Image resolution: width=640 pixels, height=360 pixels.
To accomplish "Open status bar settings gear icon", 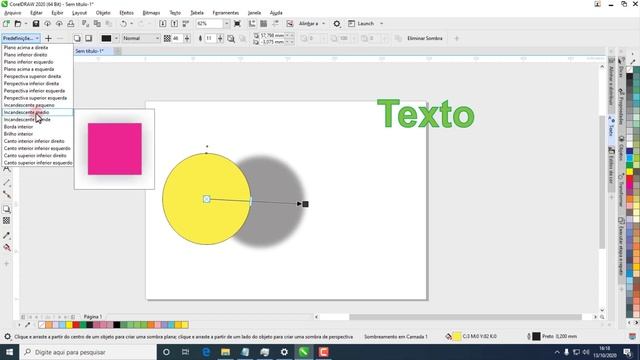I will pyautogui.click(x=7, y=337).
